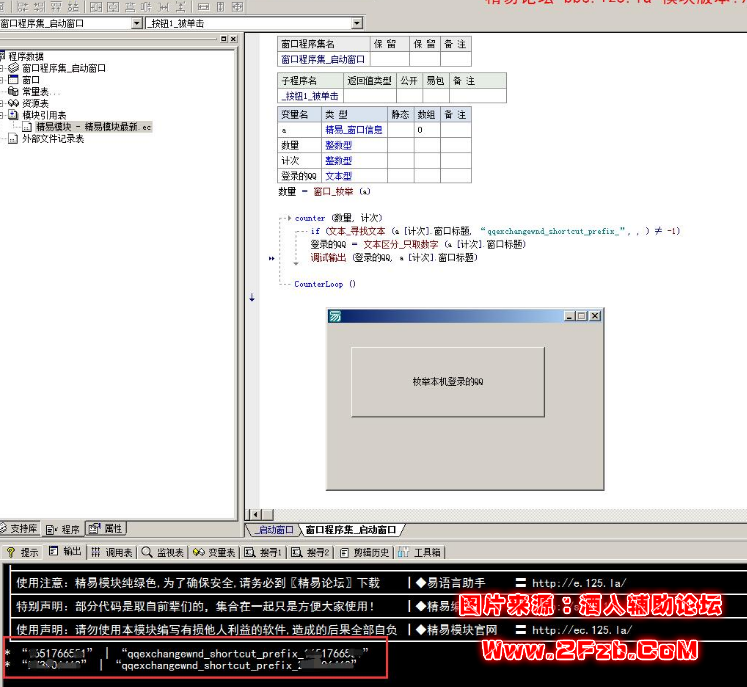Switch to the 属性 properties tab

coord(106,528)
